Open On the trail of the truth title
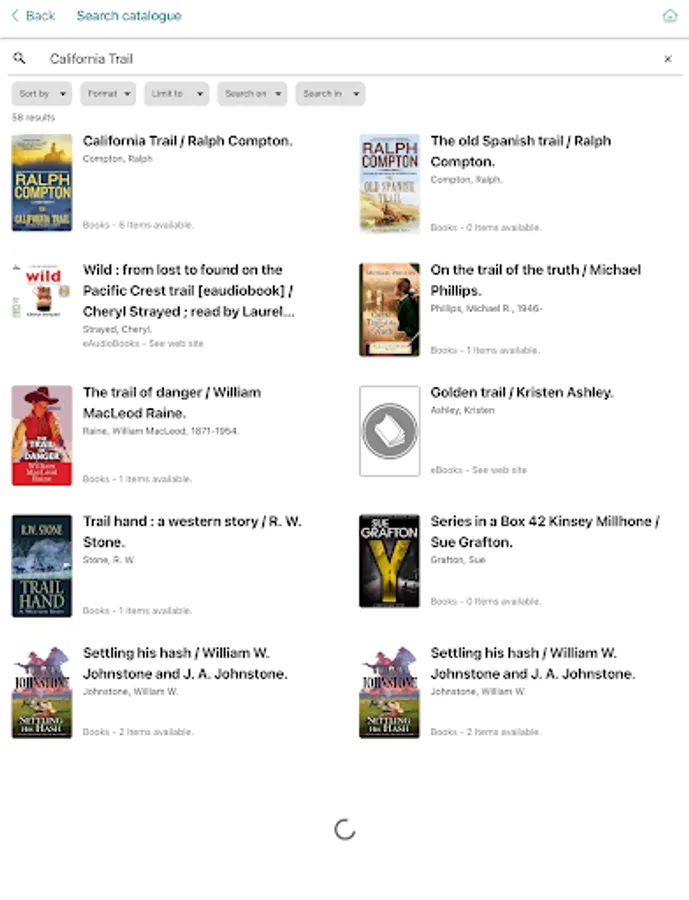 click(x=535, y=280)
